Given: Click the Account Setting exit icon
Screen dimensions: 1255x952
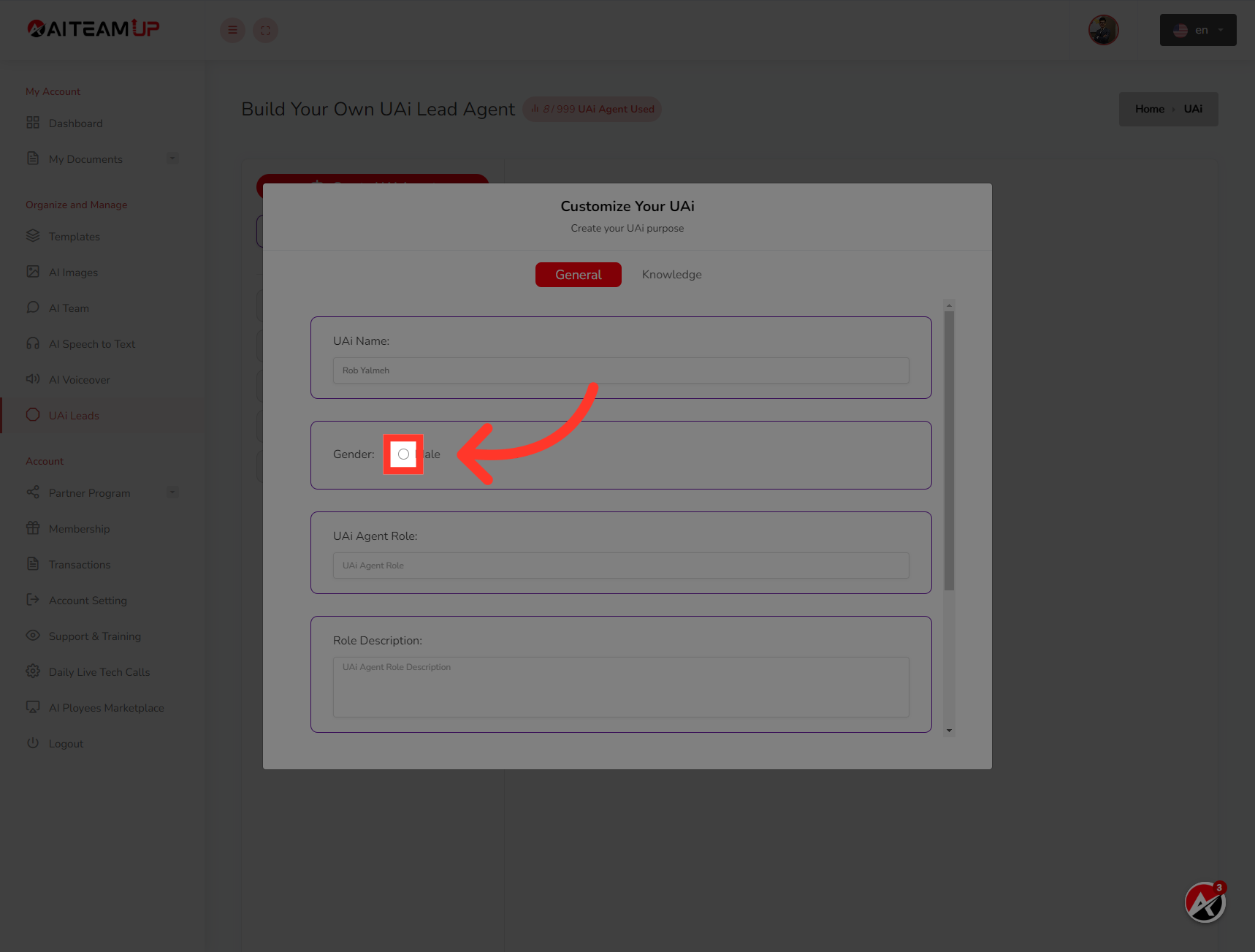Looking at the screenshot, I should [x=33, y=600].
